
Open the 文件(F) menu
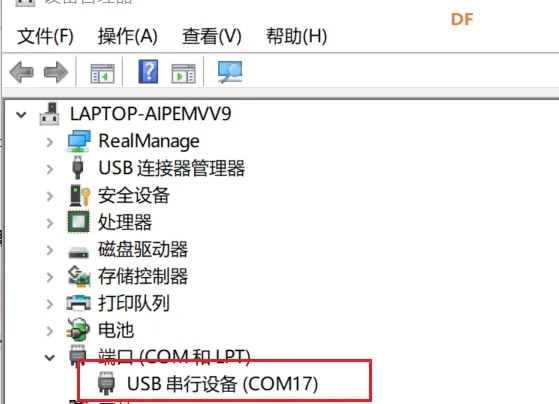[x=45, y=36]
